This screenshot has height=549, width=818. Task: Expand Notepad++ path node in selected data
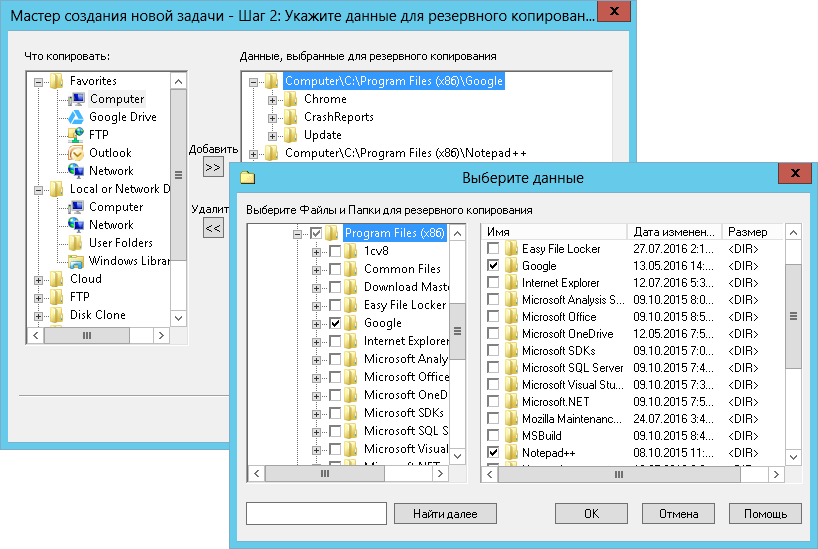(254, 154)
